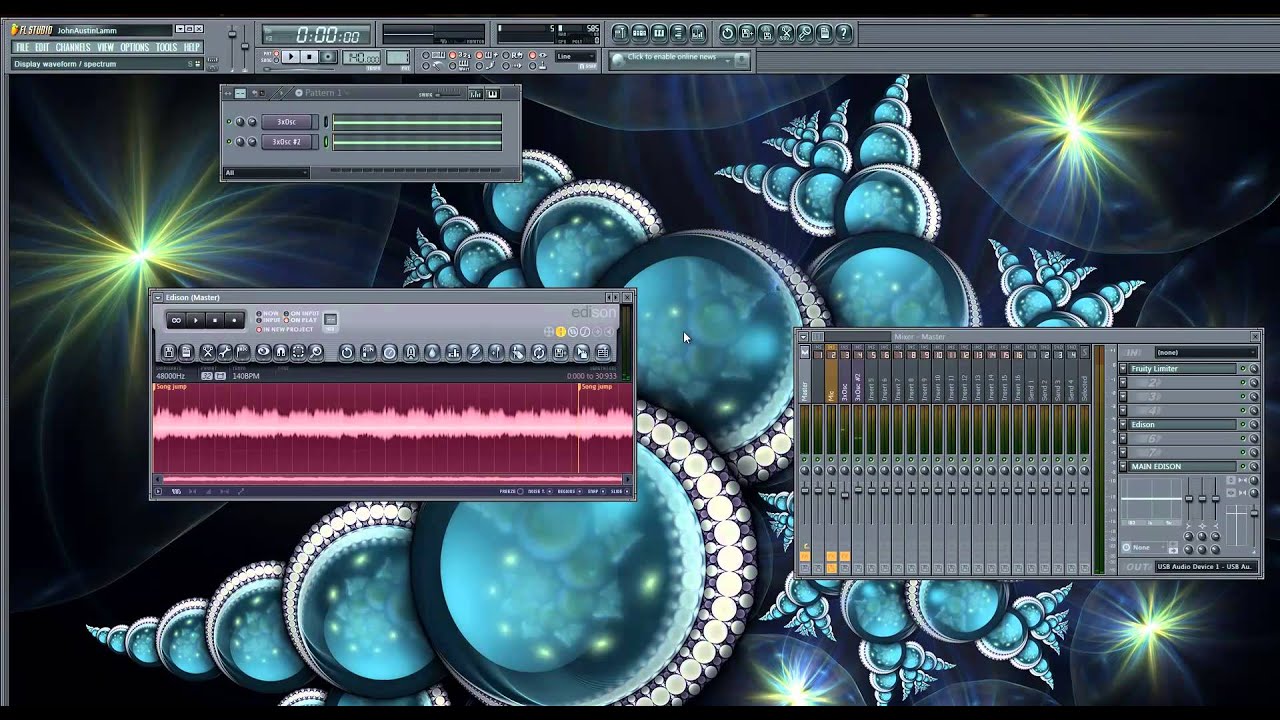Disable the Fruity Limiter effect green LED

click(x=1243, y=369)
